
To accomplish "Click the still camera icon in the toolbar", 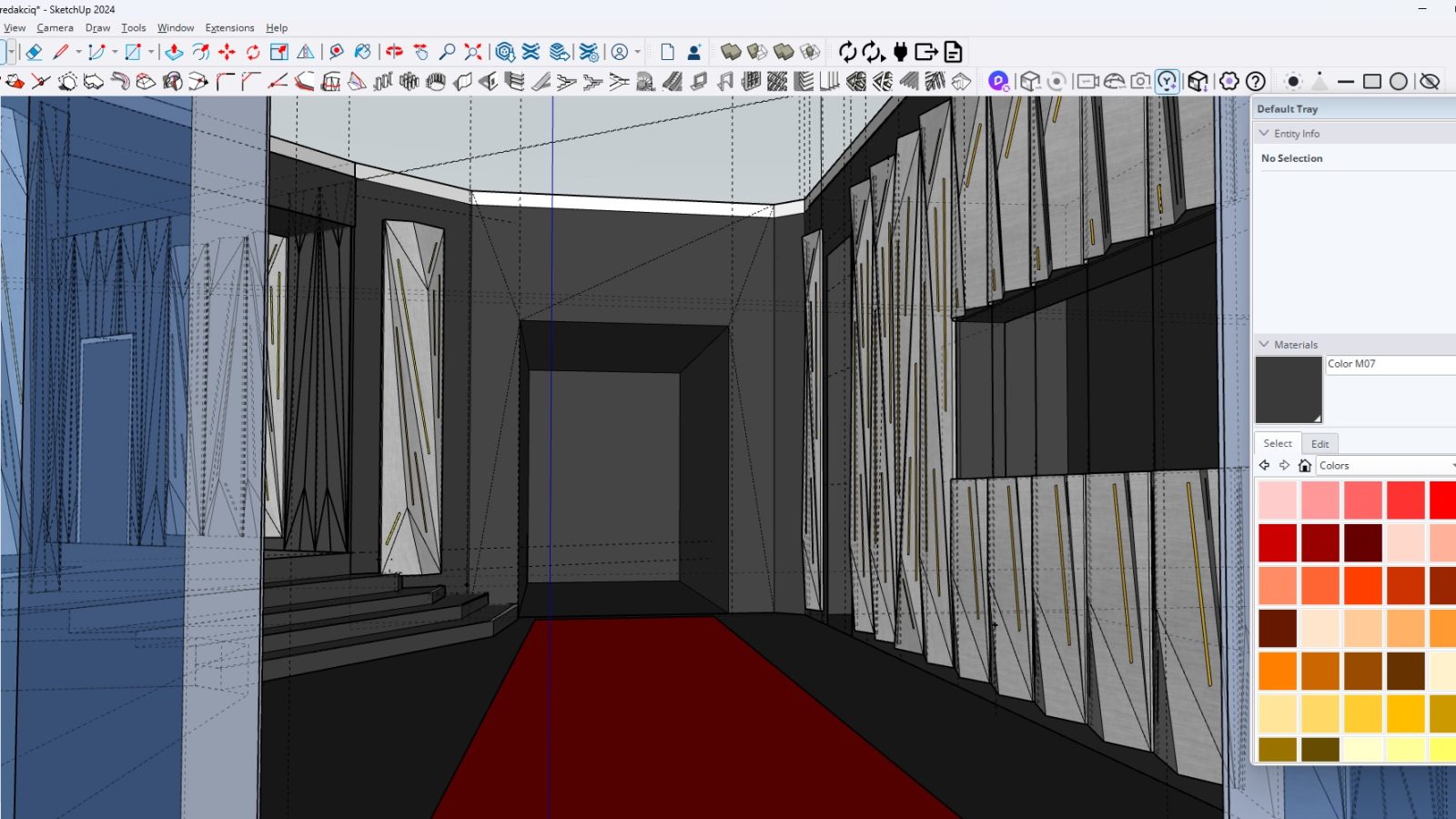I will click(x=1140, y=81).
